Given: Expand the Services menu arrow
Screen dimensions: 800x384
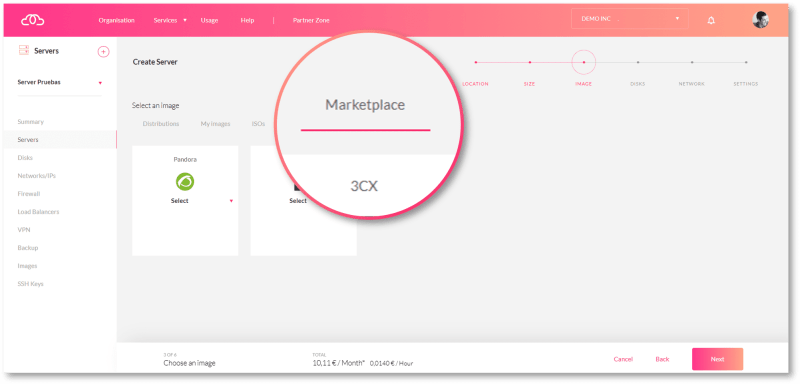Looking at the screenshot, I should 185,20.
